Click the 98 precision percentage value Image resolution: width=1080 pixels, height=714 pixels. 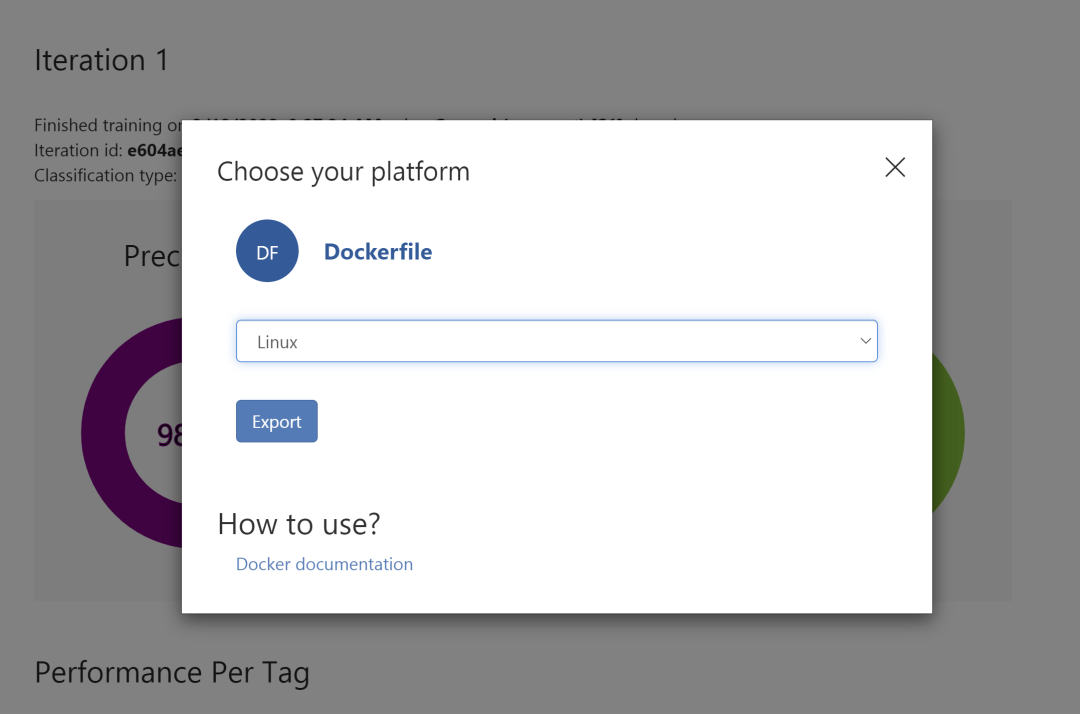tap(169, 435)
